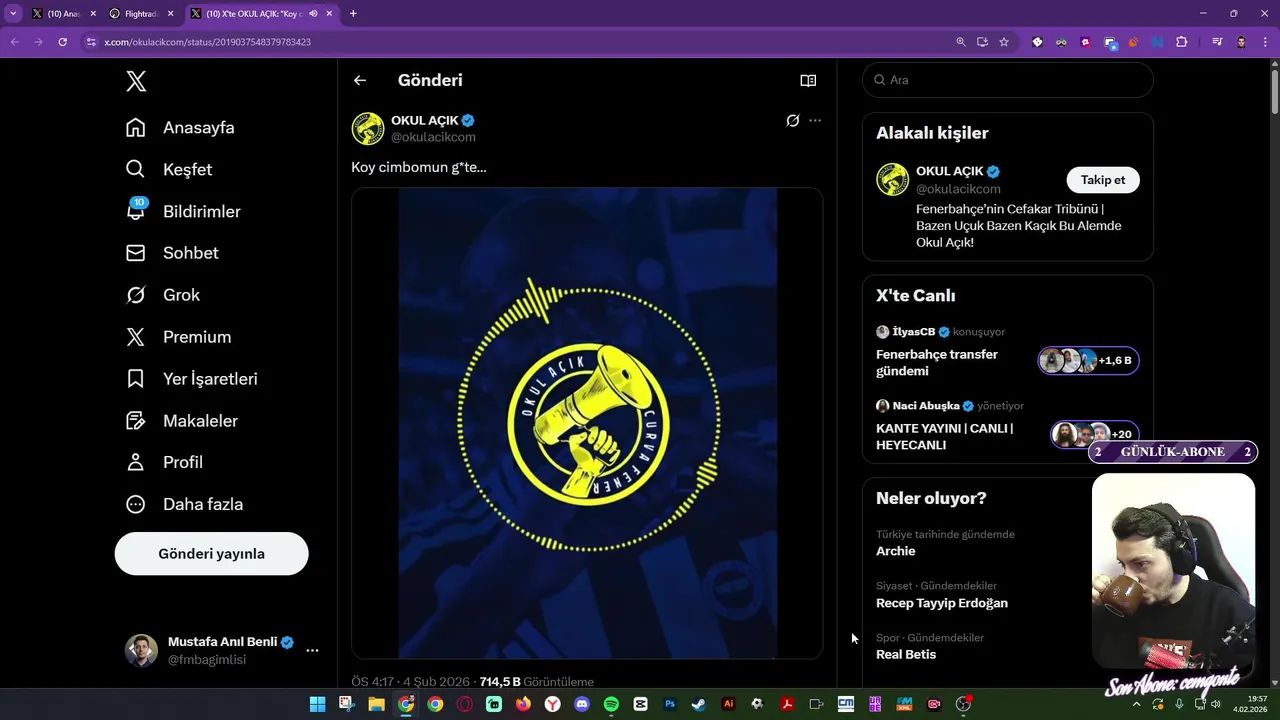Screen dimensions: 1280x720
Task: Open account options next to Mustafa Anıl Benli
Action: [x=312, y=650]
